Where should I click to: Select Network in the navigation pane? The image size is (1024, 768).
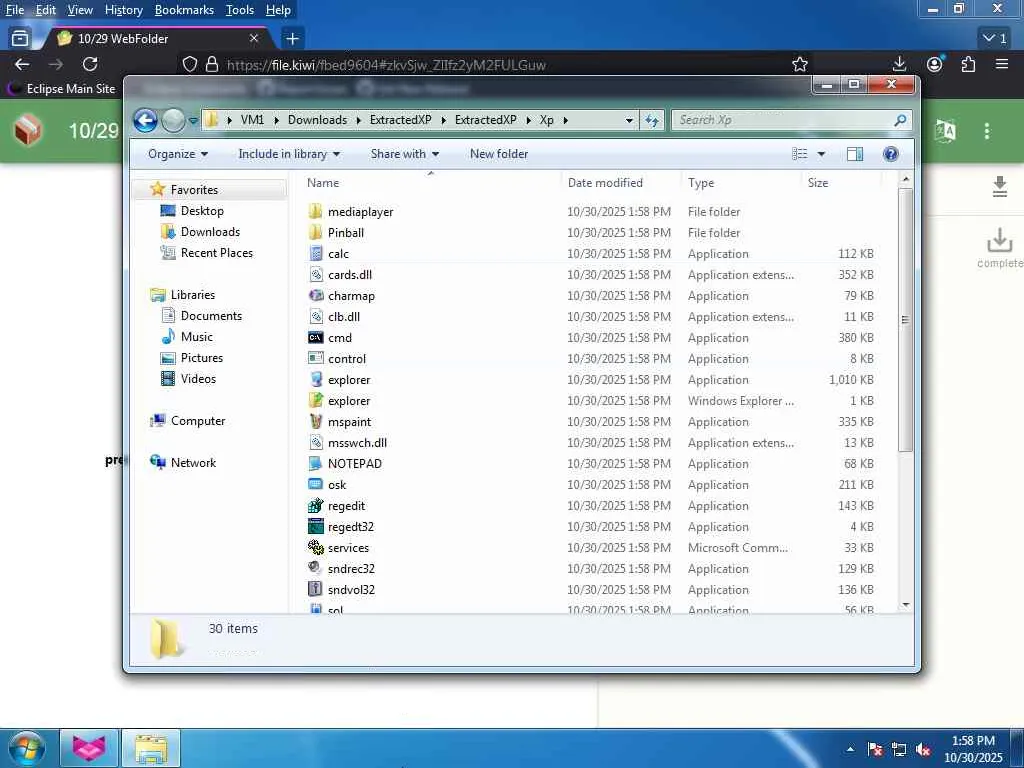193,462
